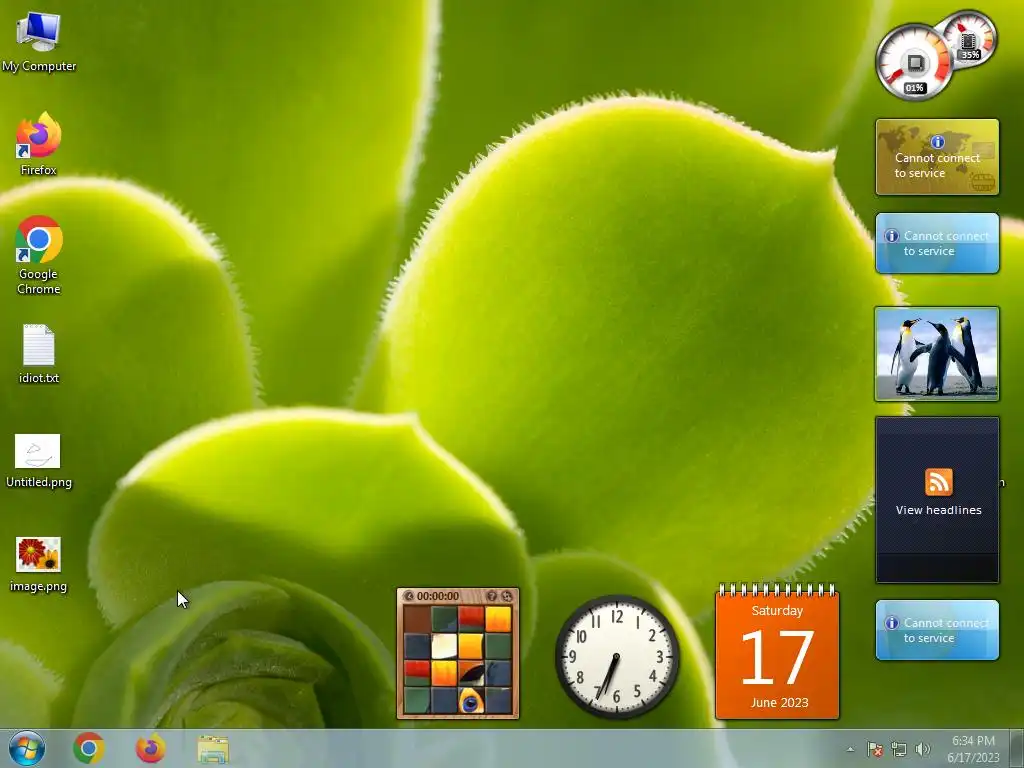Click the gold currency gadget
The image size is (1024, 768).
(937, 157)
